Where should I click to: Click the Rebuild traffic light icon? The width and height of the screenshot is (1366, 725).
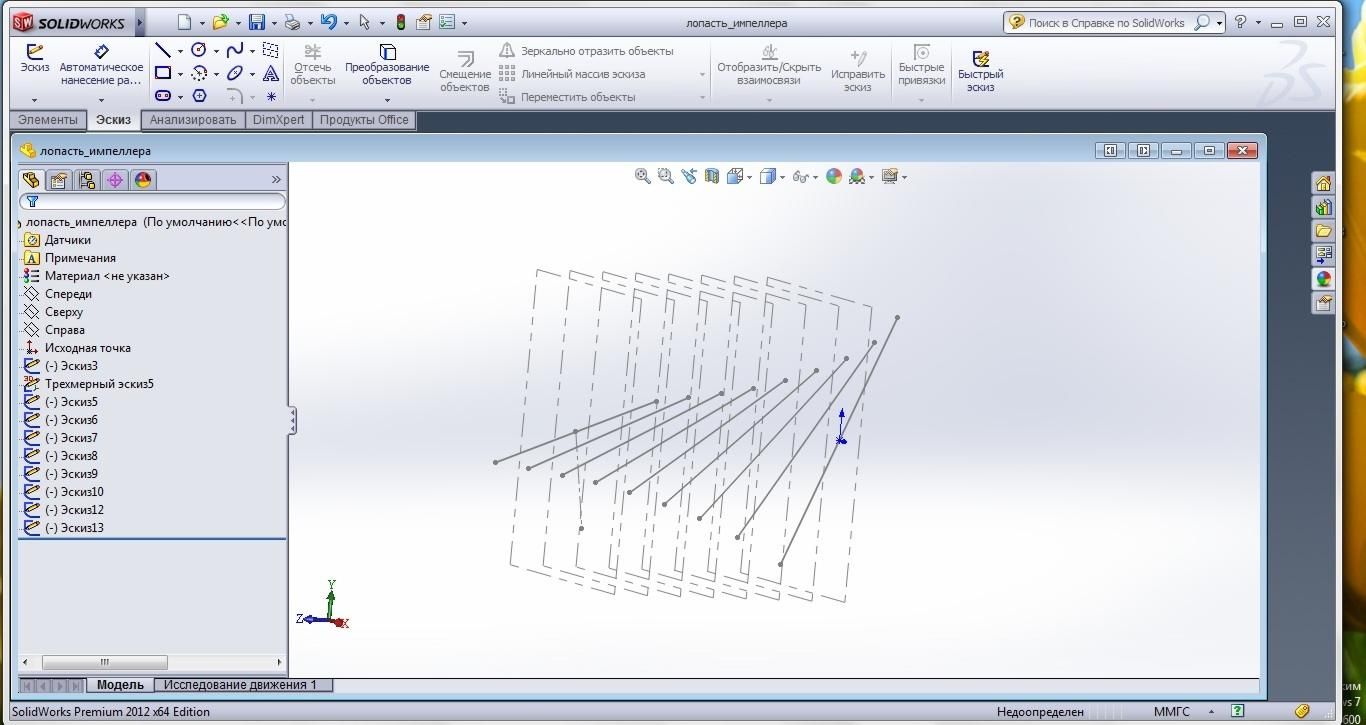[401, 22]
